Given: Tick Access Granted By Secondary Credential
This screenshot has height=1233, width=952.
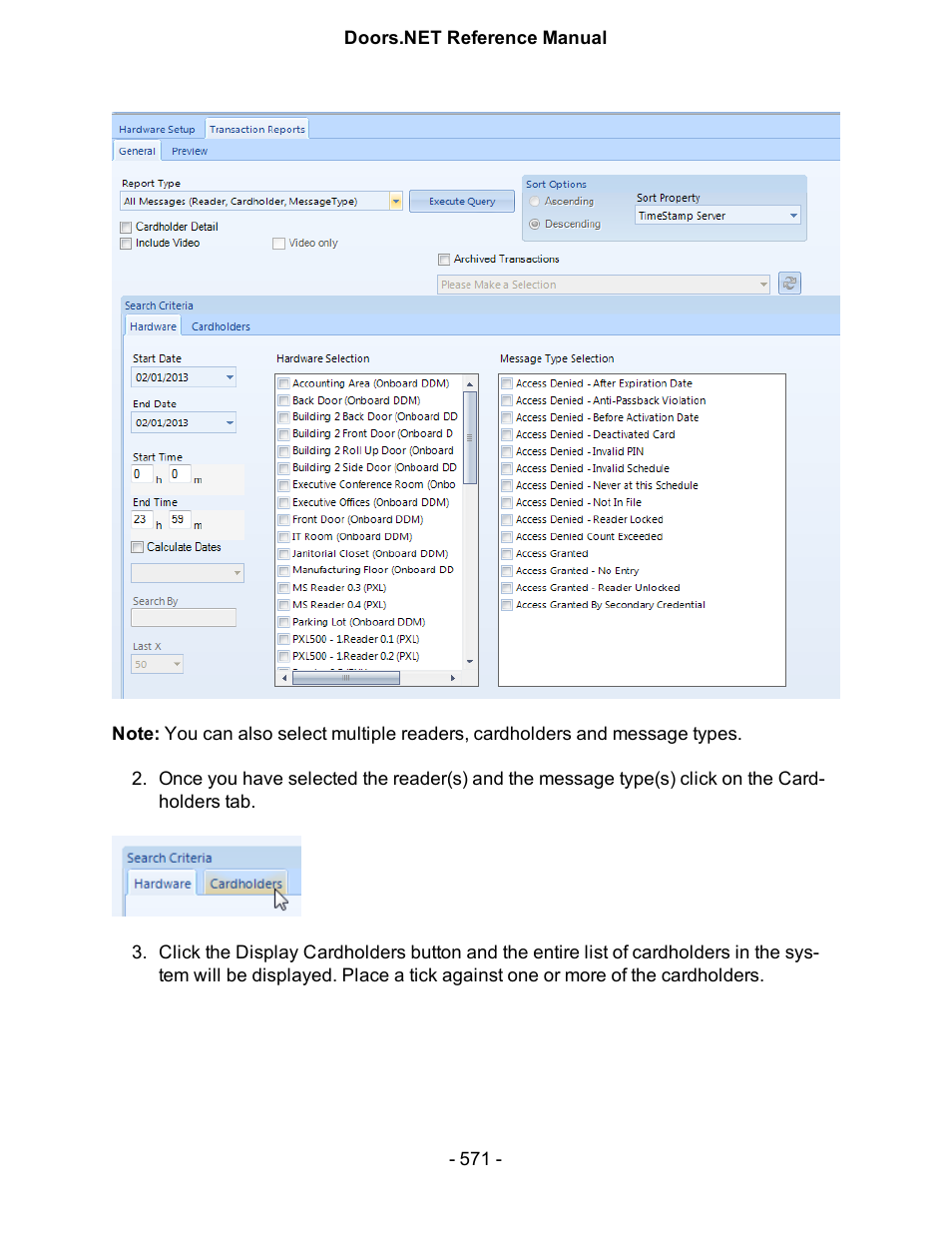Looking at the screenshot, I should pos(507,605).
